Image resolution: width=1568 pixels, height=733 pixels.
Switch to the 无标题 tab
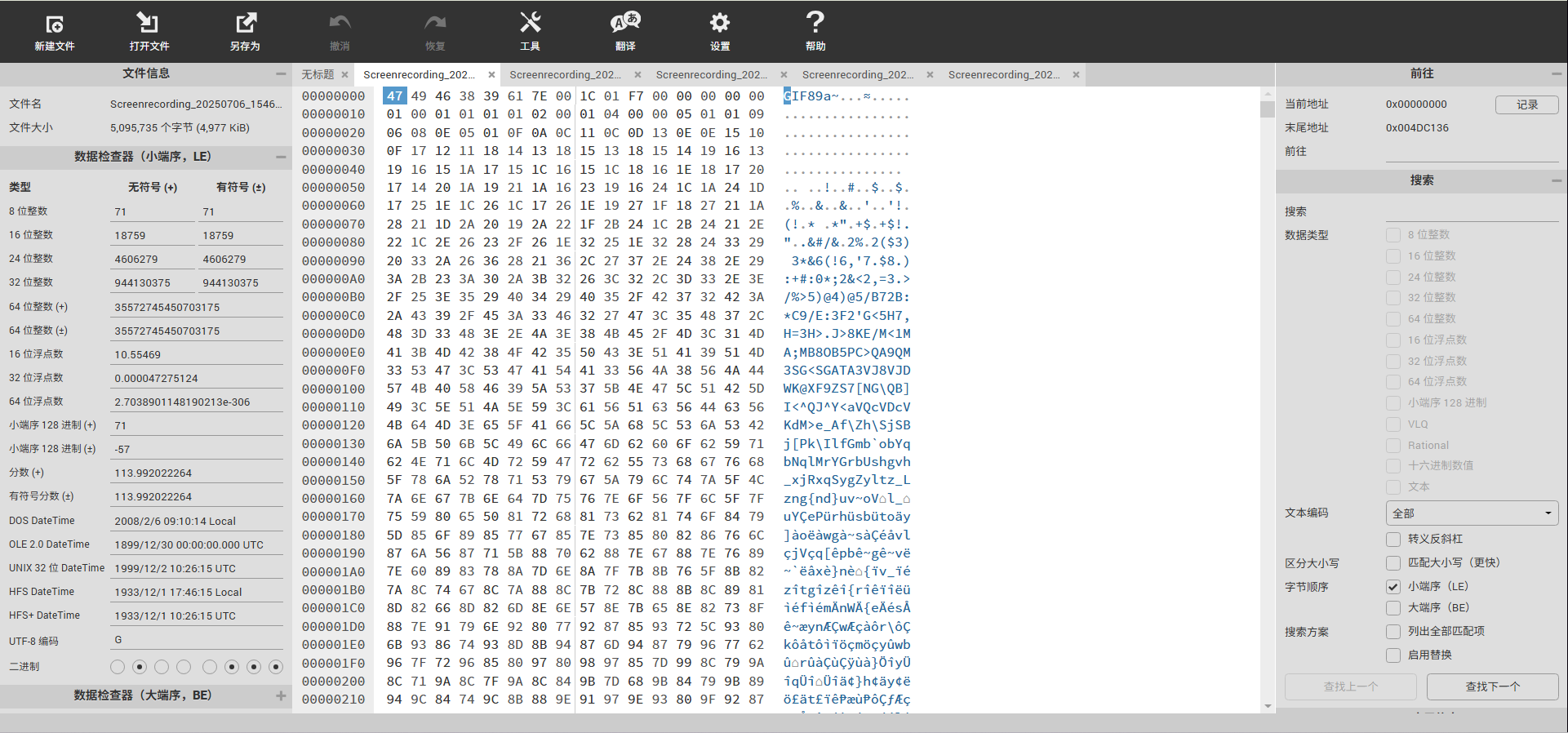[x=318, y=75]
